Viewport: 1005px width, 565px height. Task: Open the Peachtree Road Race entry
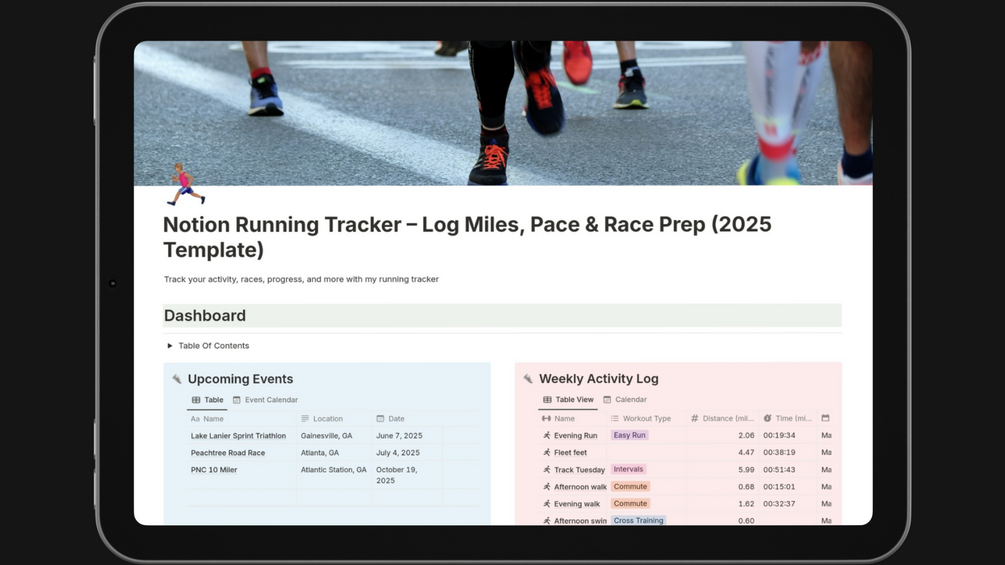(228, 453)
